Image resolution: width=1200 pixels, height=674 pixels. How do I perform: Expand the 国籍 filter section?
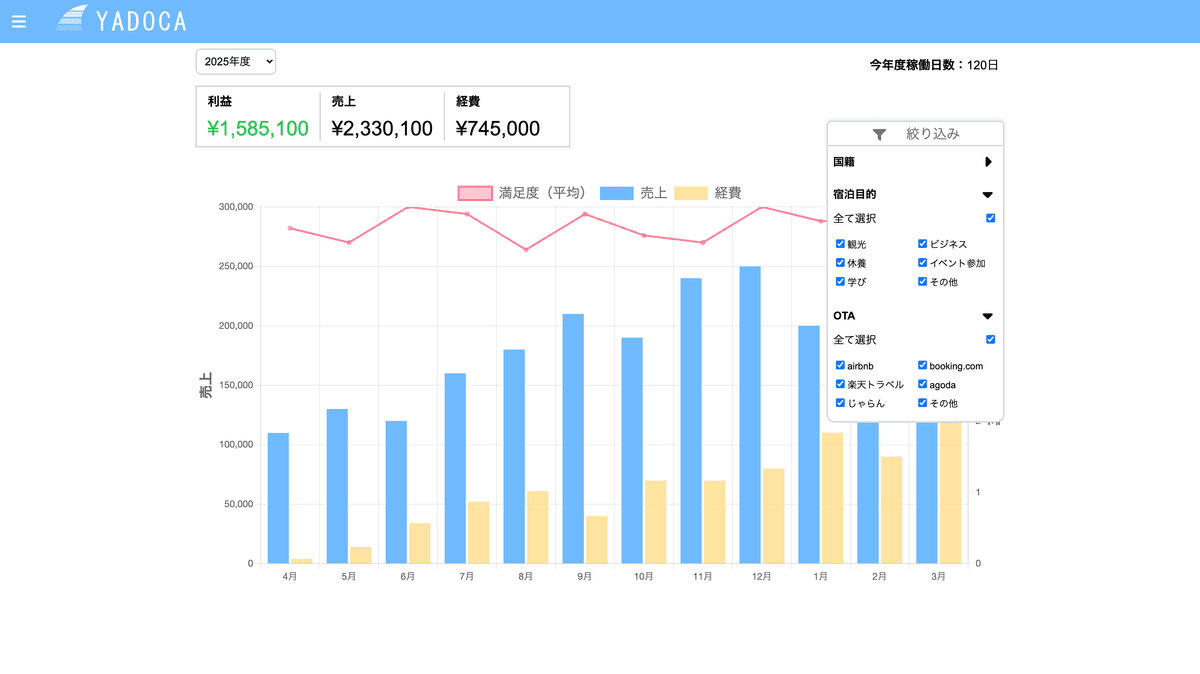988,162
